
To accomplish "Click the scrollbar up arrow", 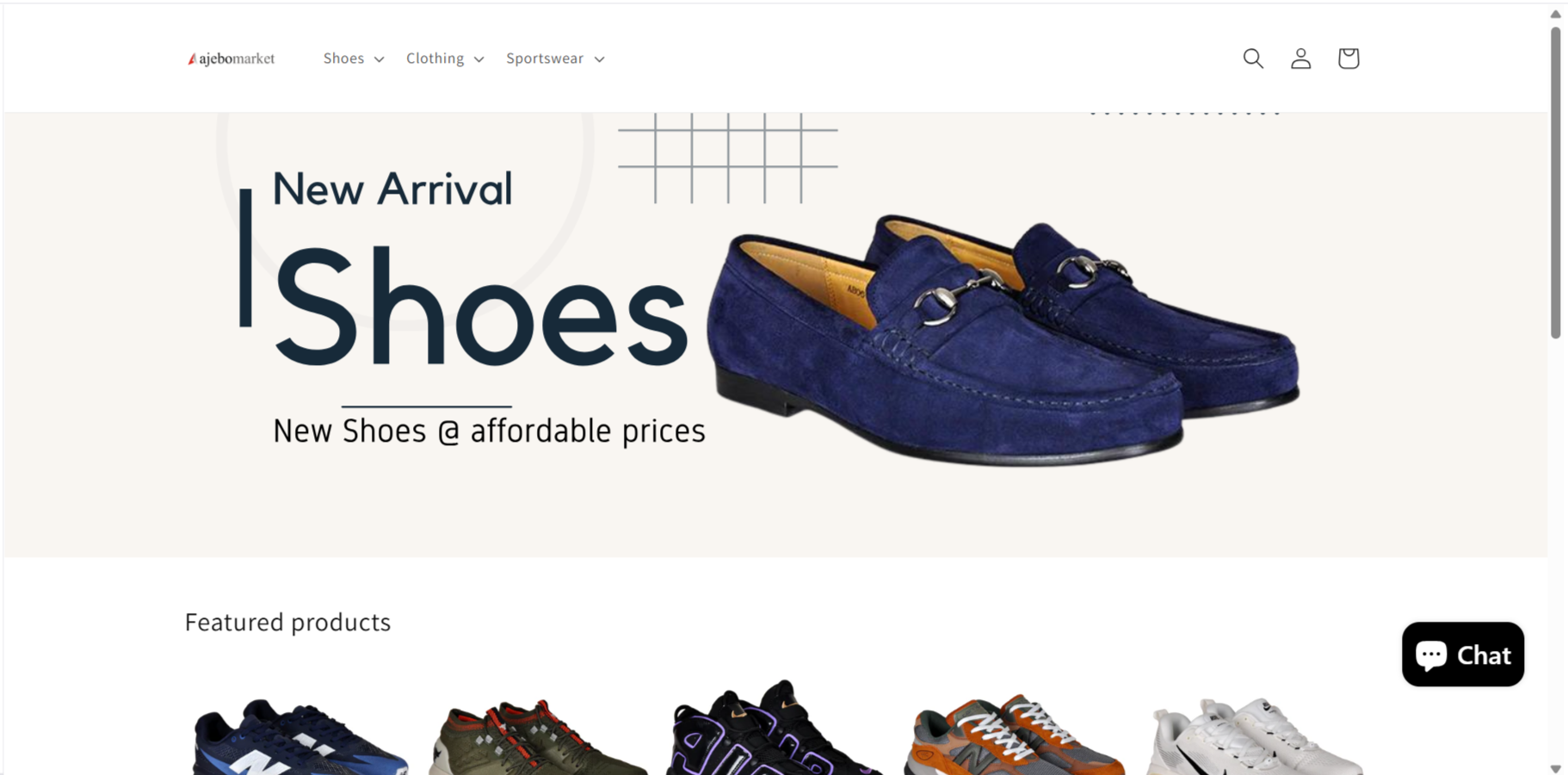I will [1555, 14].
